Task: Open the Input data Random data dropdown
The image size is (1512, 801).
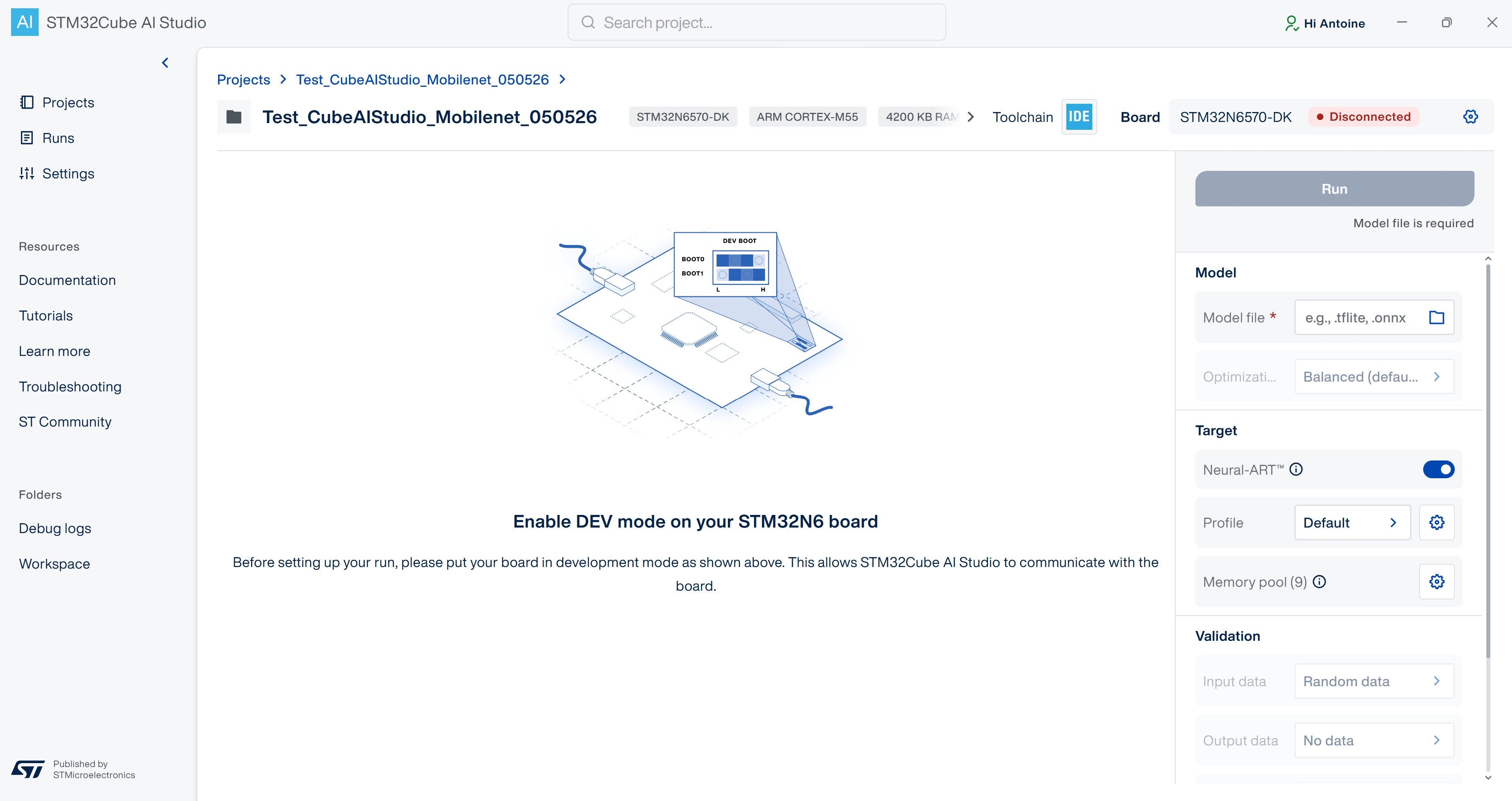Action: click(x=1374, y=681)
